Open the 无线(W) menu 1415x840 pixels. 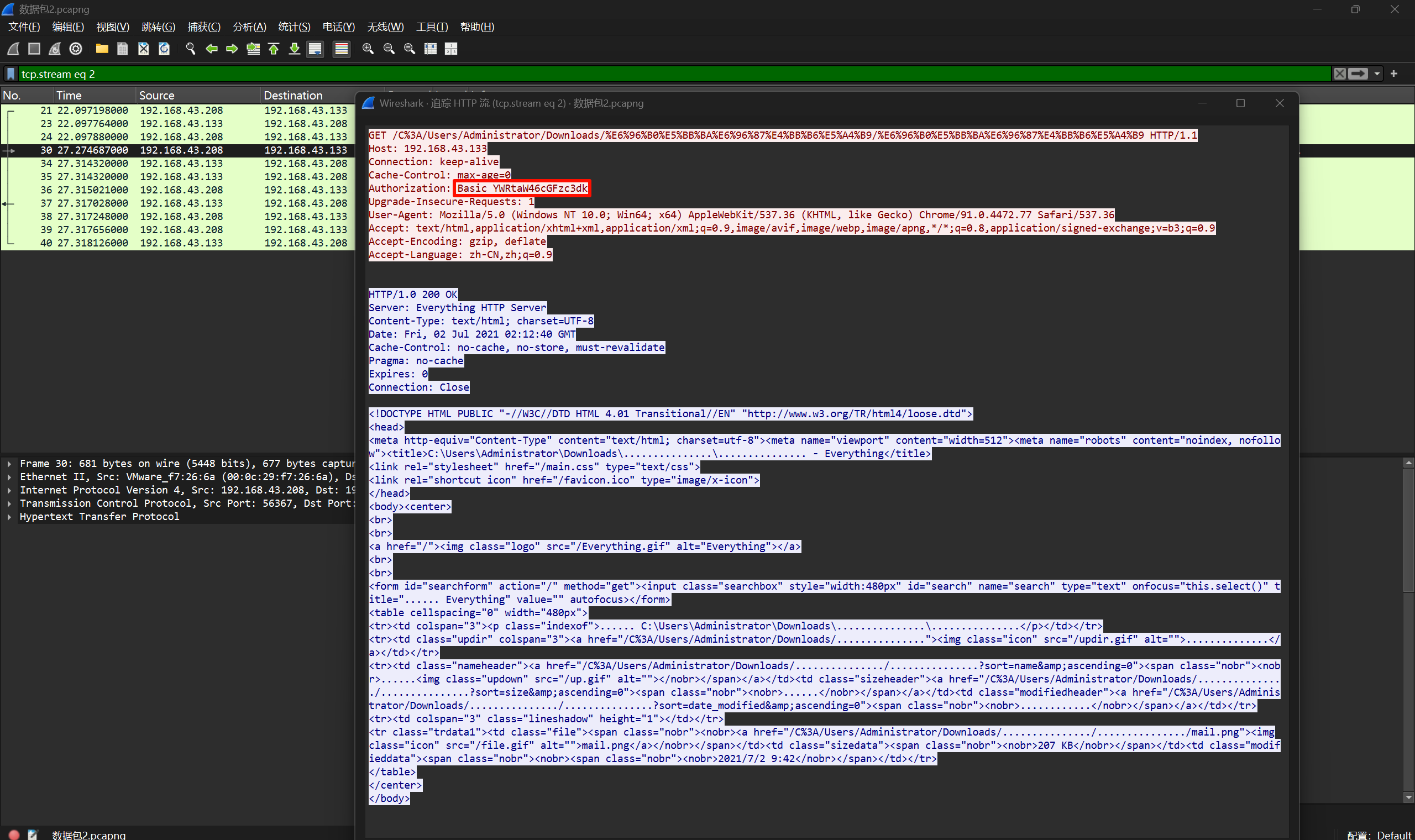click(385, 27)
